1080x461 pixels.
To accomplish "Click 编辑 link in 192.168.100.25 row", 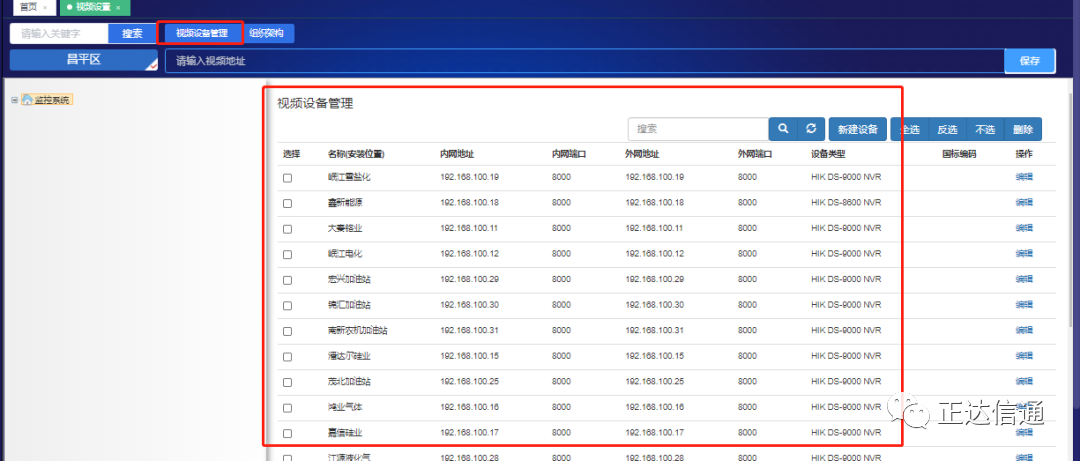I will 1024,382.
